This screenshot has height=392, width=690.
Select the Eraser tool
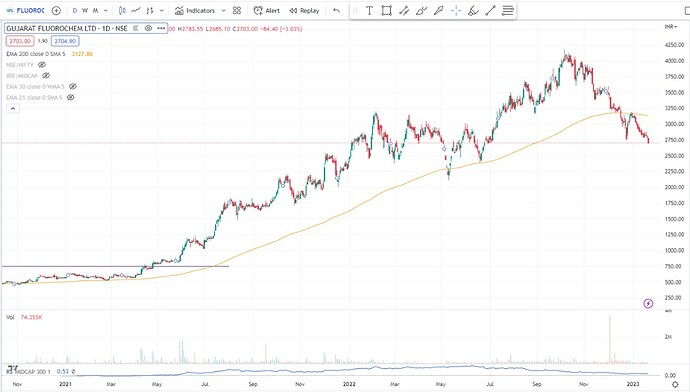473,11
